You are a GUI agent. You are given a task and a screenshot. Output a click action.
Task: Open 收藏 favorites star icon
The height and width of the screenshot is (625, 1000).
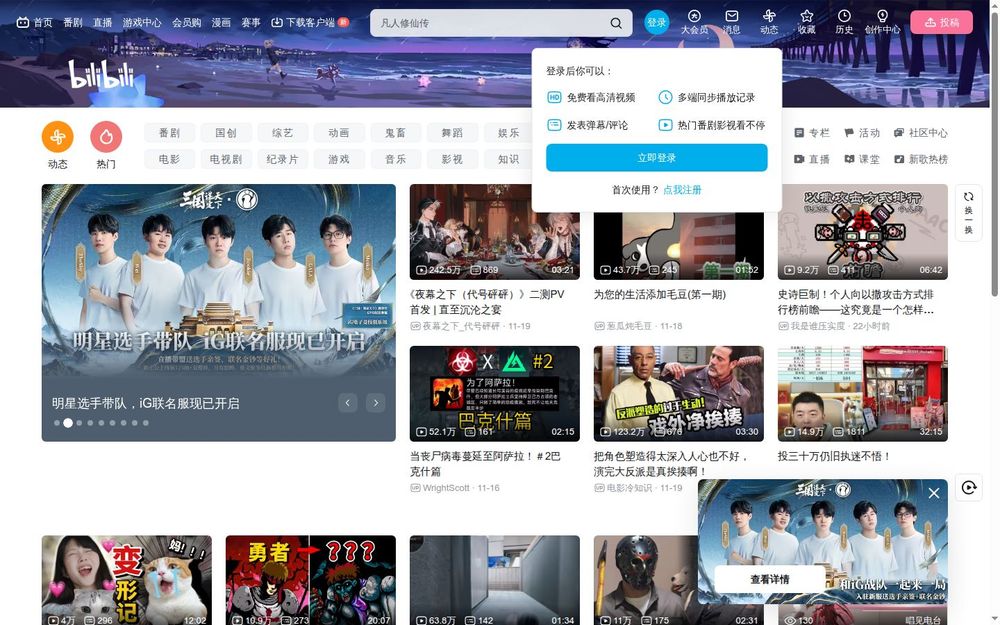[x=807, y=22]
